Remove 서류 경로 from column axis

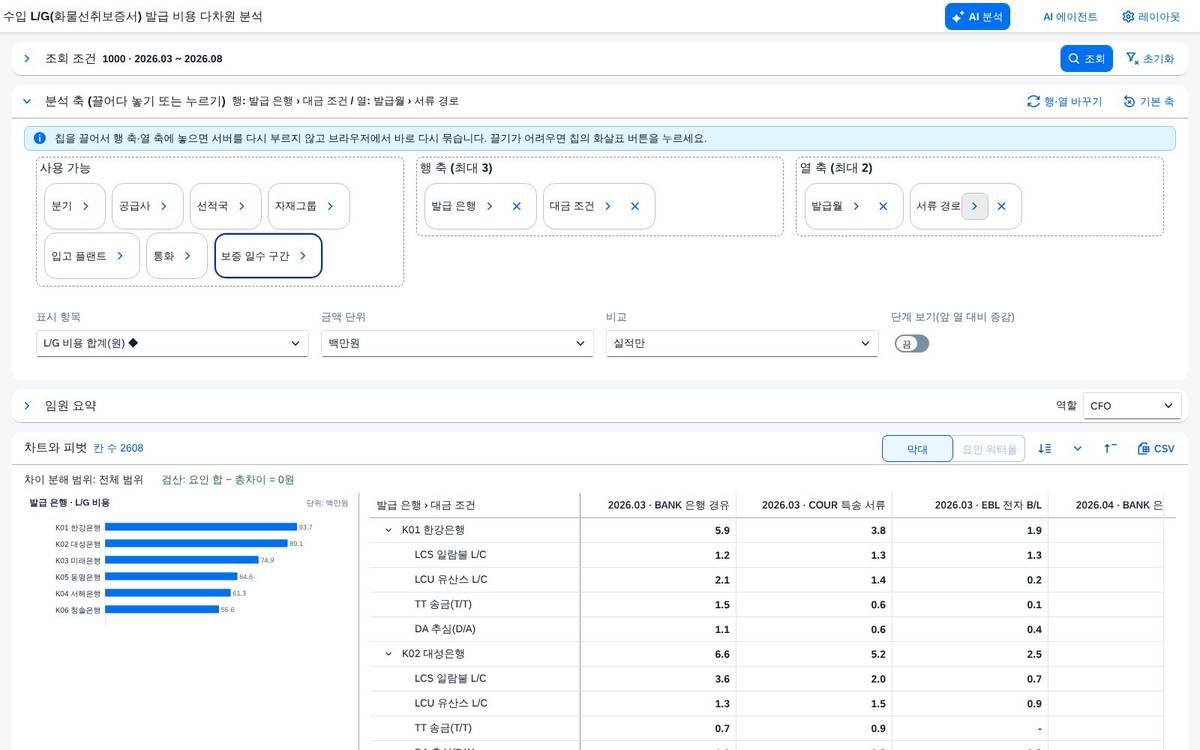1002,206
